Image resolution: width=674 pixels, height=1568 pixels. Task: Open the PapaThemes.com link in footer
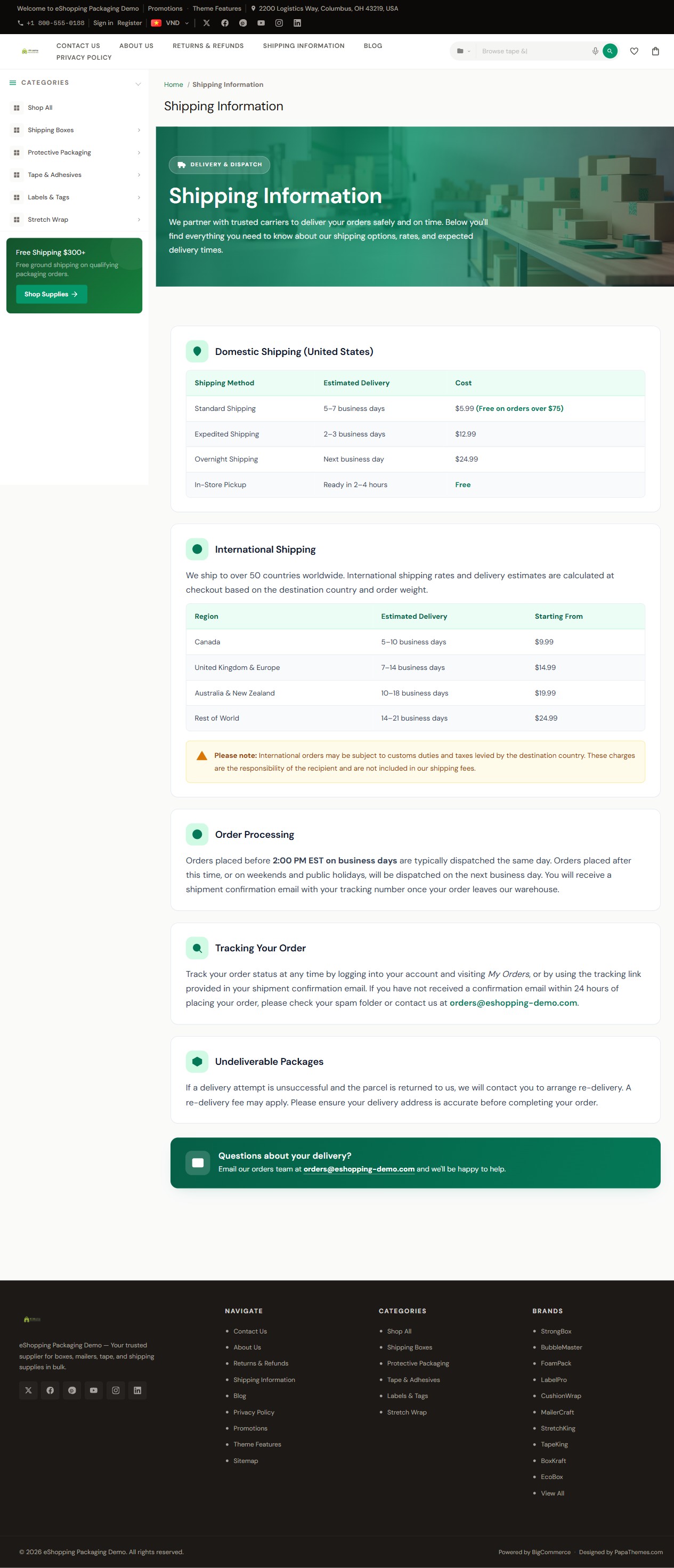coord(638,1551)
